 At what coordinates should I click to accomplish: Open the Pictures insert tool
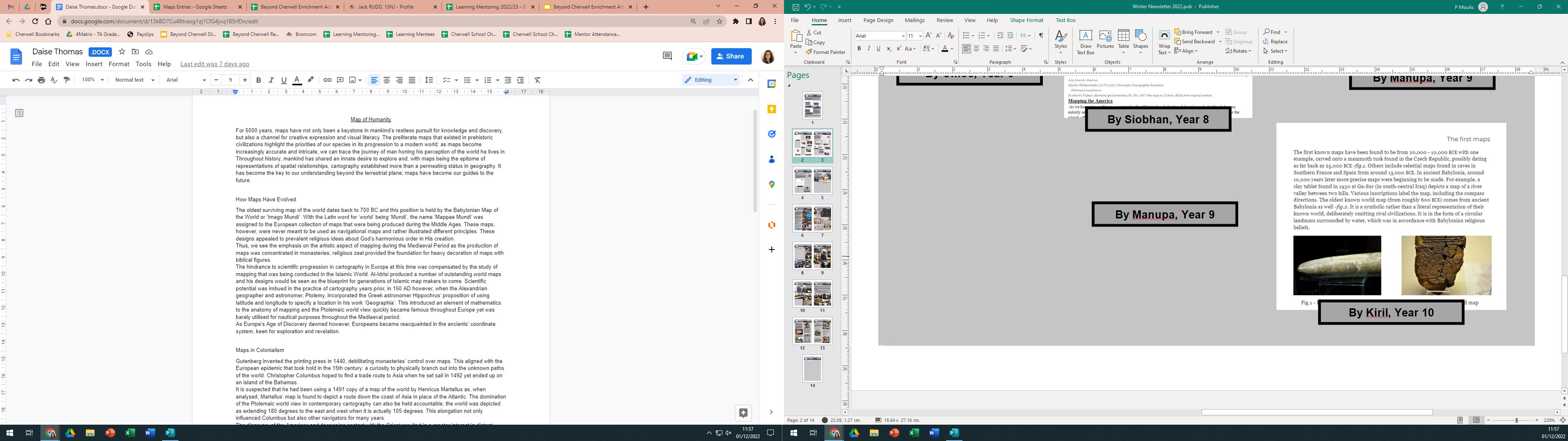[1105, 40]
